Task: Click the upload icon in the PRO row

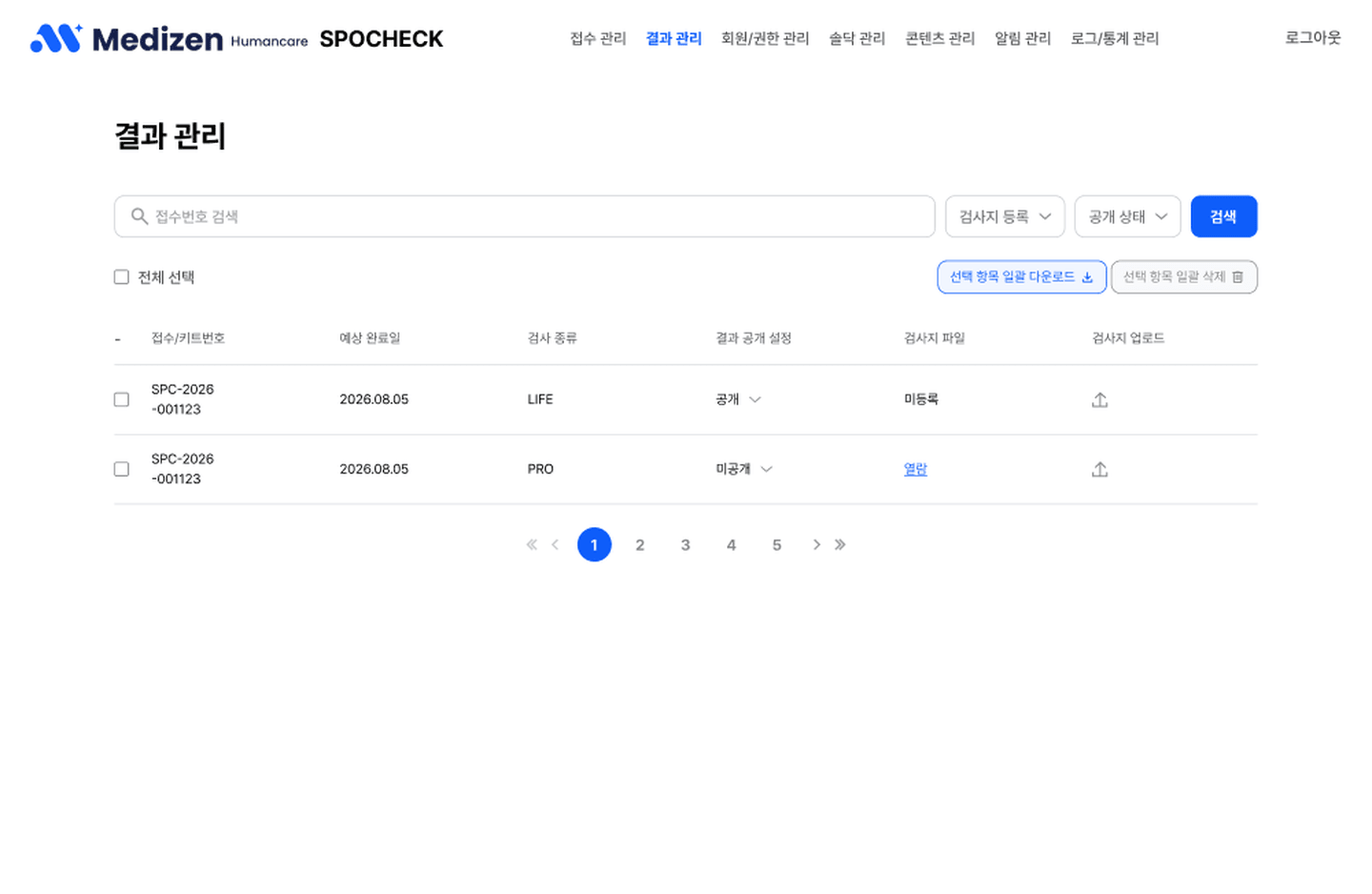Action: (x=1100, y=469)
